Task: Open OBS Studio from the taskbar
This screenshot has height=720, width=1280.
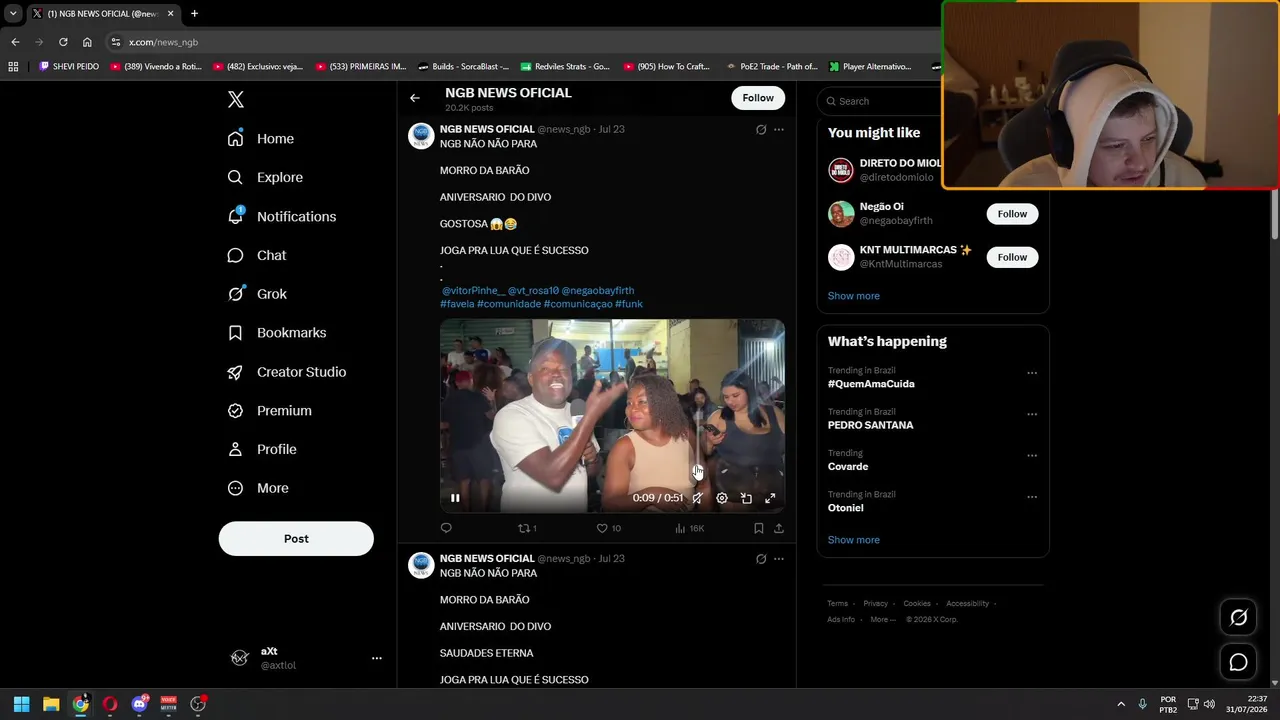Action: (198, 704)
